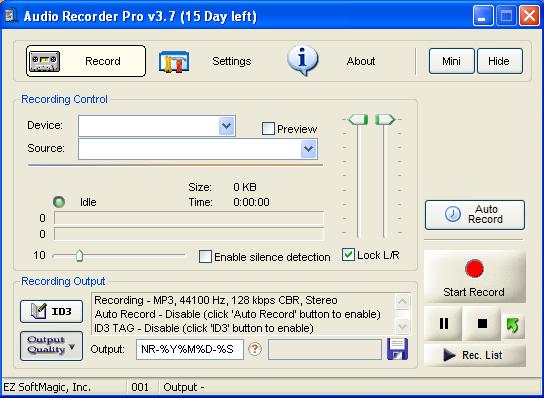Enable silence detection checkbox

[205, 257]
